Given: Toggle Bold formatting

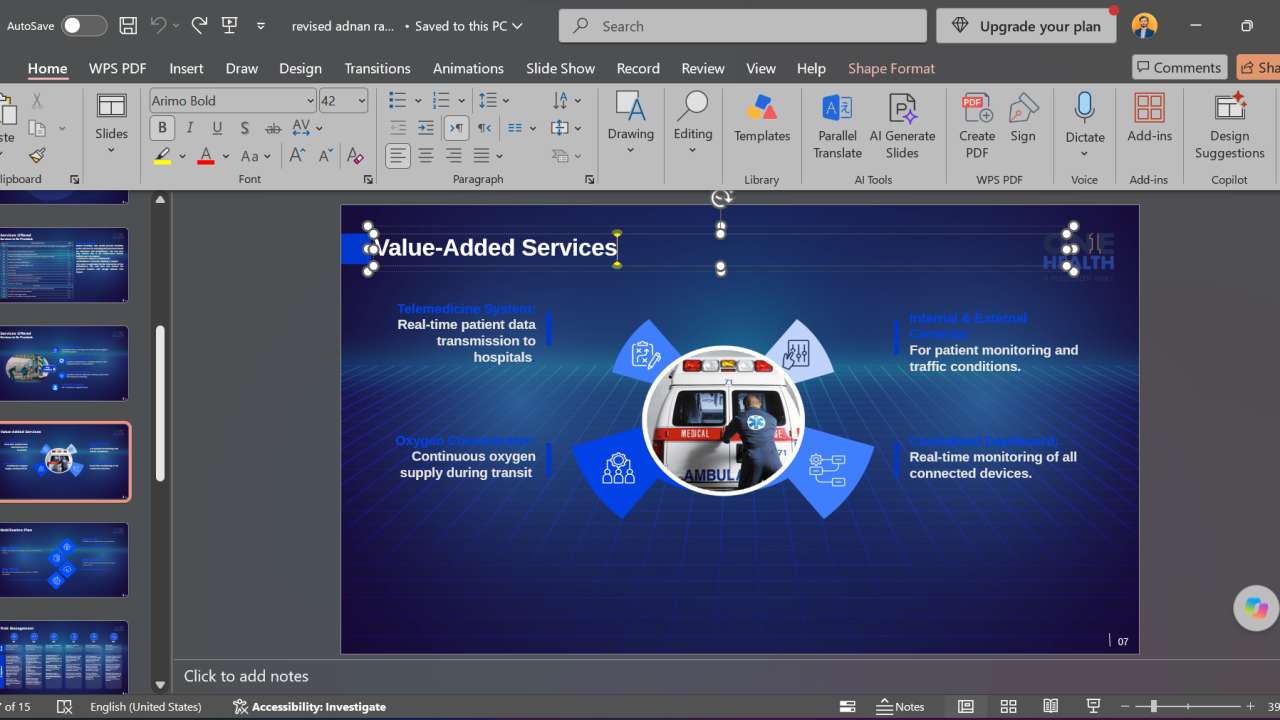Looking at the screenshot, I should tap(162, 128).
